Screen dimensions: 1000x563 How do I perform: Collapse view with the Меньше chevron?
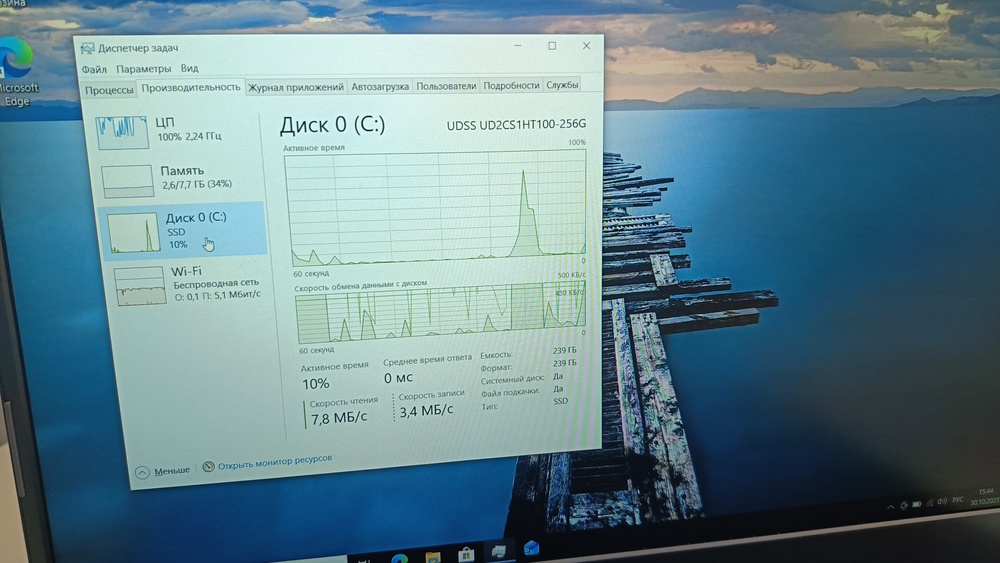click(x=141, y=471)
